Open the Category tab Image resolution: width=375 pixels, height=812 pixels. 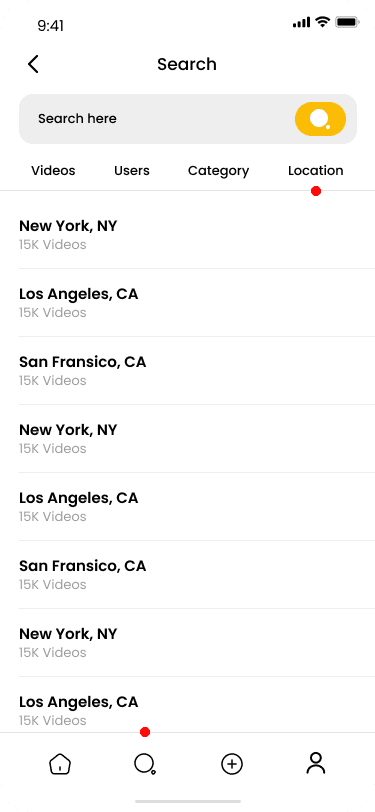(x=218, y=171)
